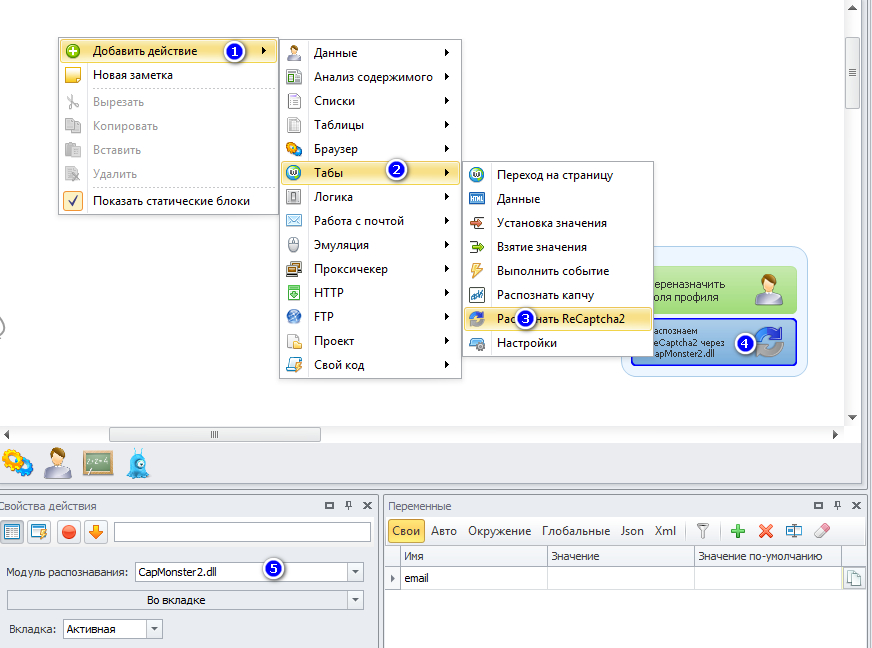Click the Свой код script icon

(294, 365)
